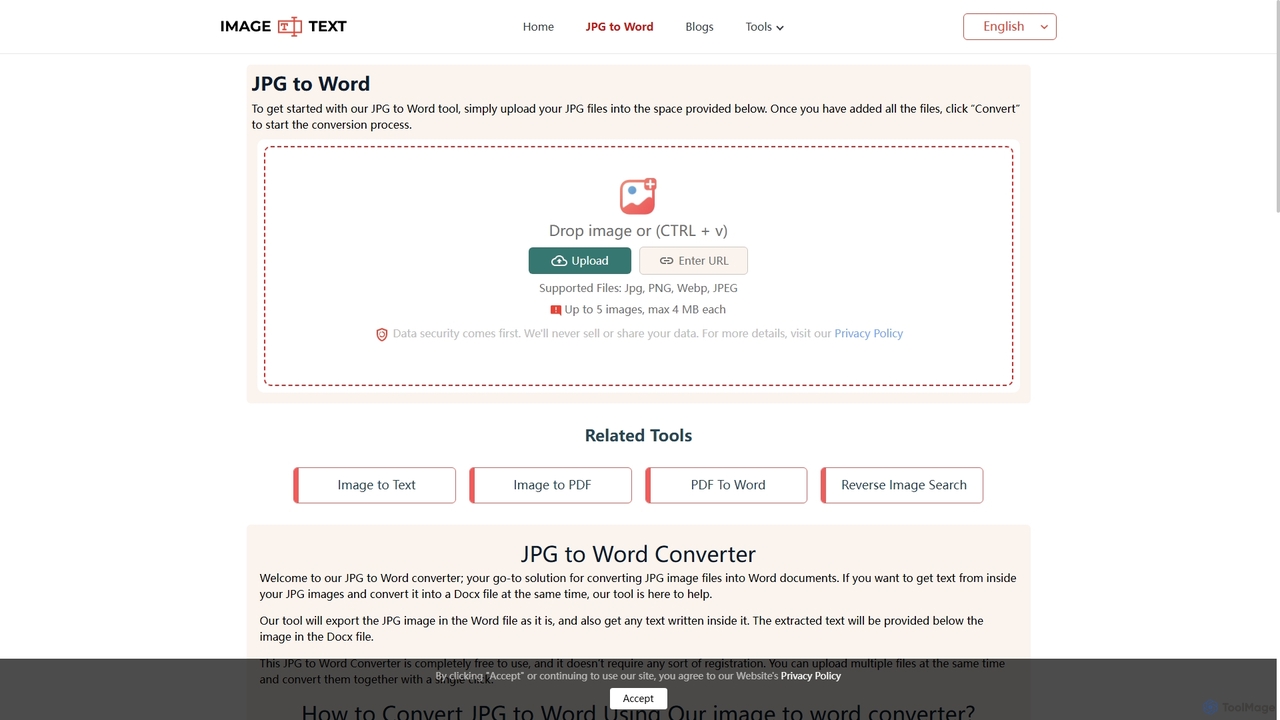Screen dimensions: 1280x720
Task: Open the Image to PDF related tool
Action: [x=551, y=485]
